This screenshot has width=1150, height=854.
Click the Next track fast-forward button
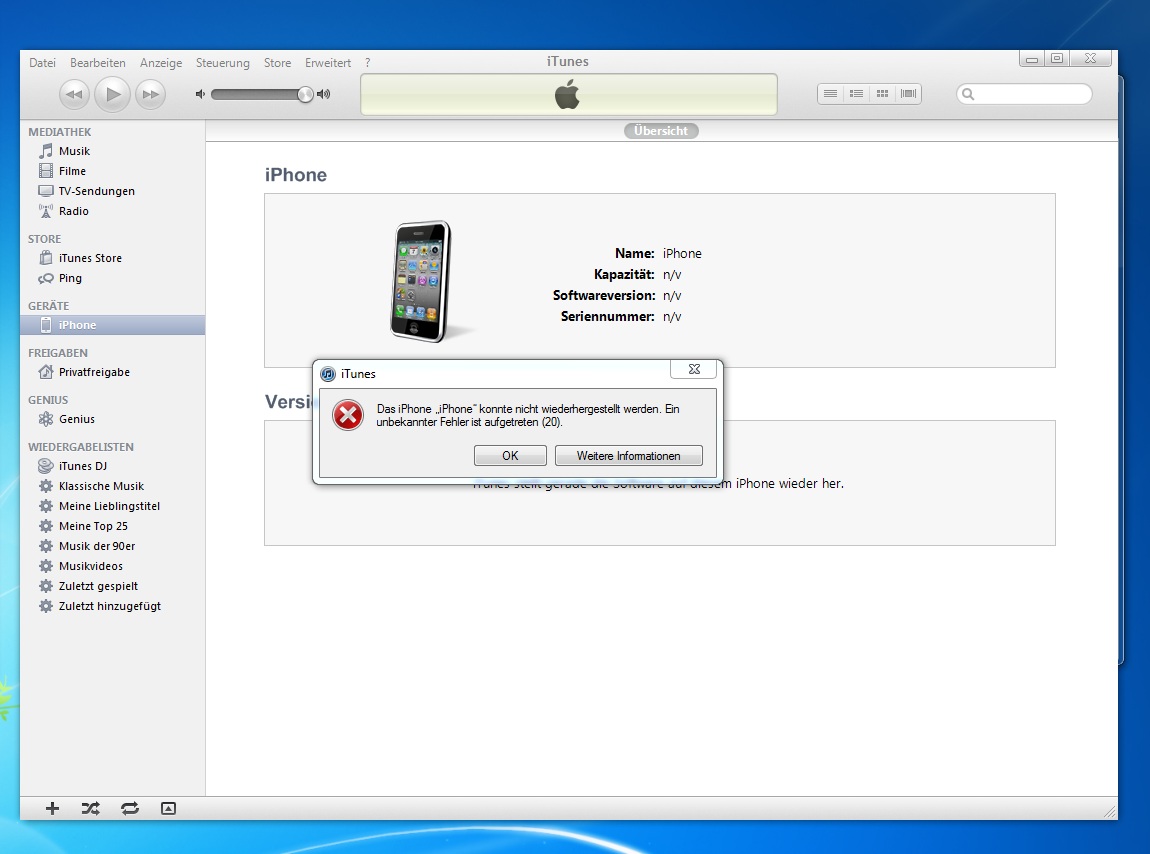[150, 95]
